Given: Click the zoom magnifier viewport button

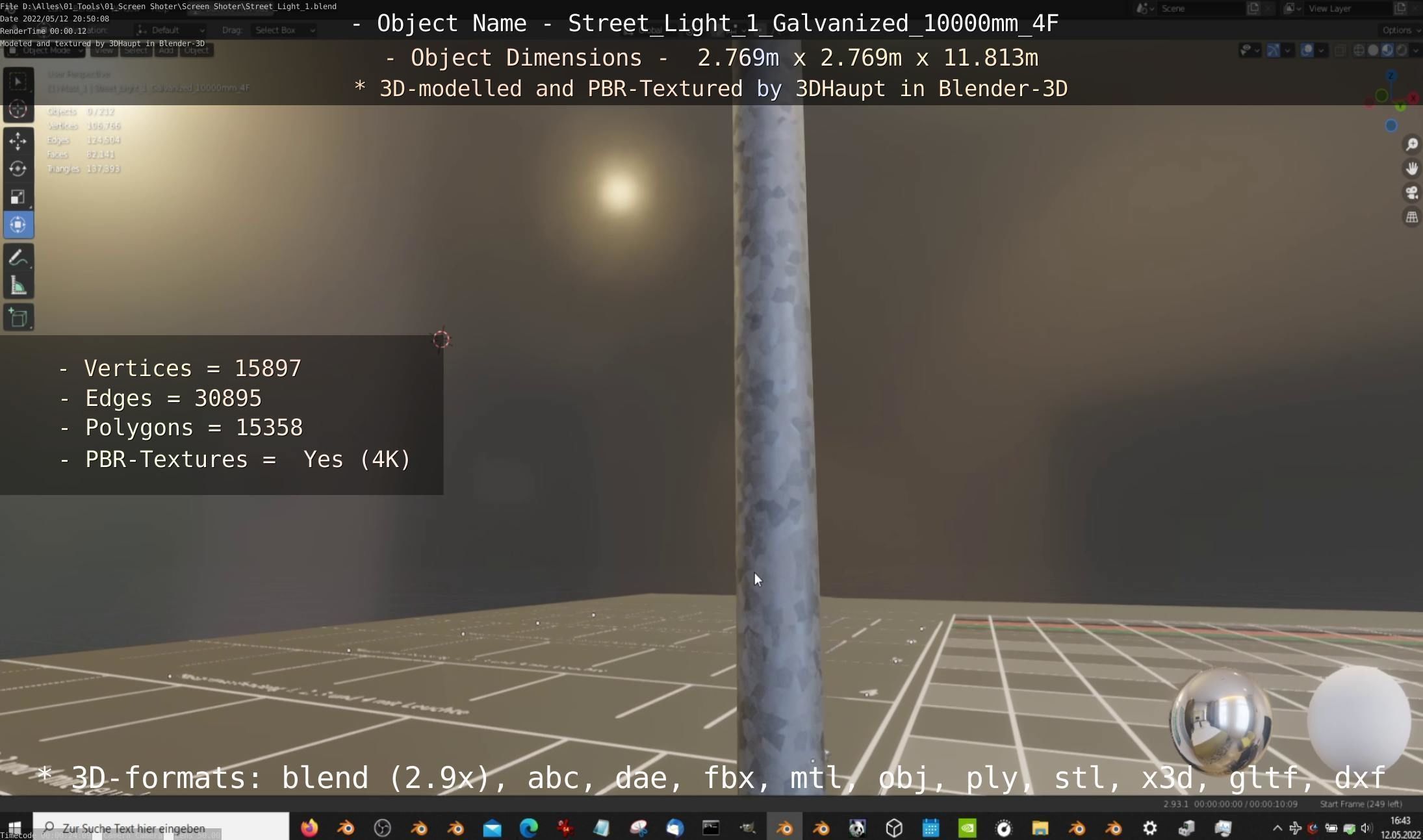Looking at the screenshot, I should 1411,144.
